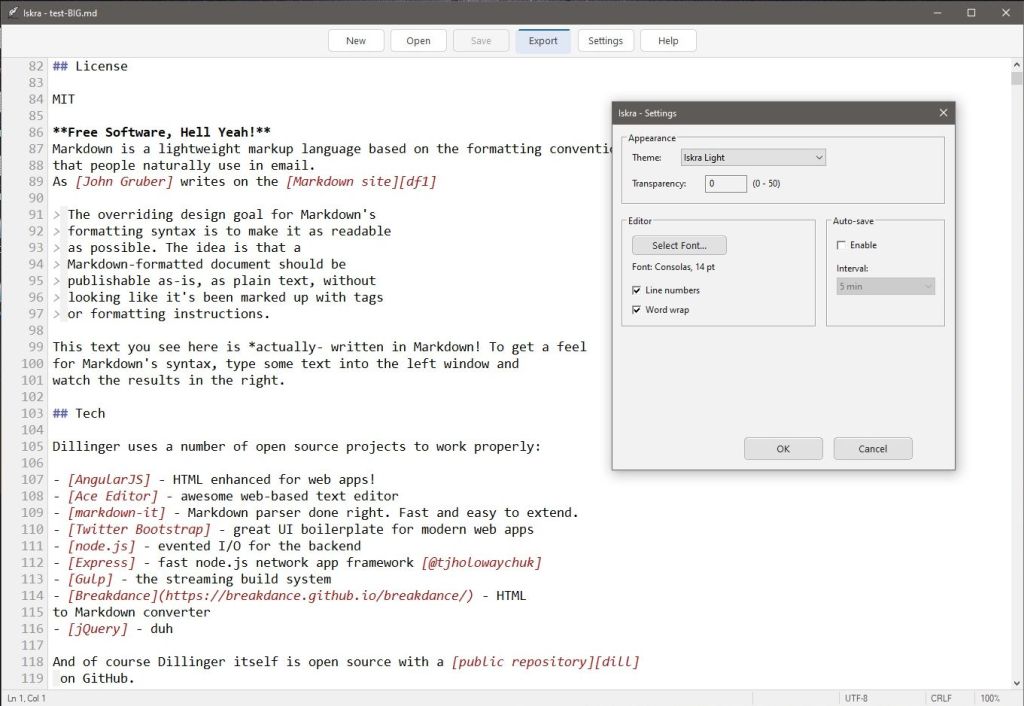Click the 100% zoom level in status bar
The image size is (1024, 706).
(990, 698)
